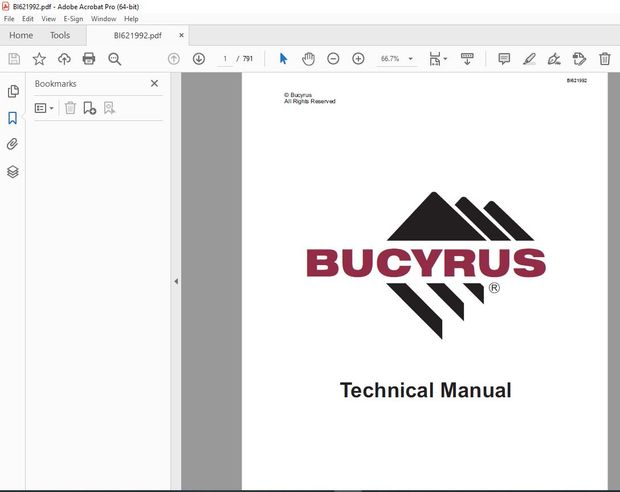The image size is (620, 492).
Task: Close the BI621992.pdf tab
Action: [x=181, y=35]
